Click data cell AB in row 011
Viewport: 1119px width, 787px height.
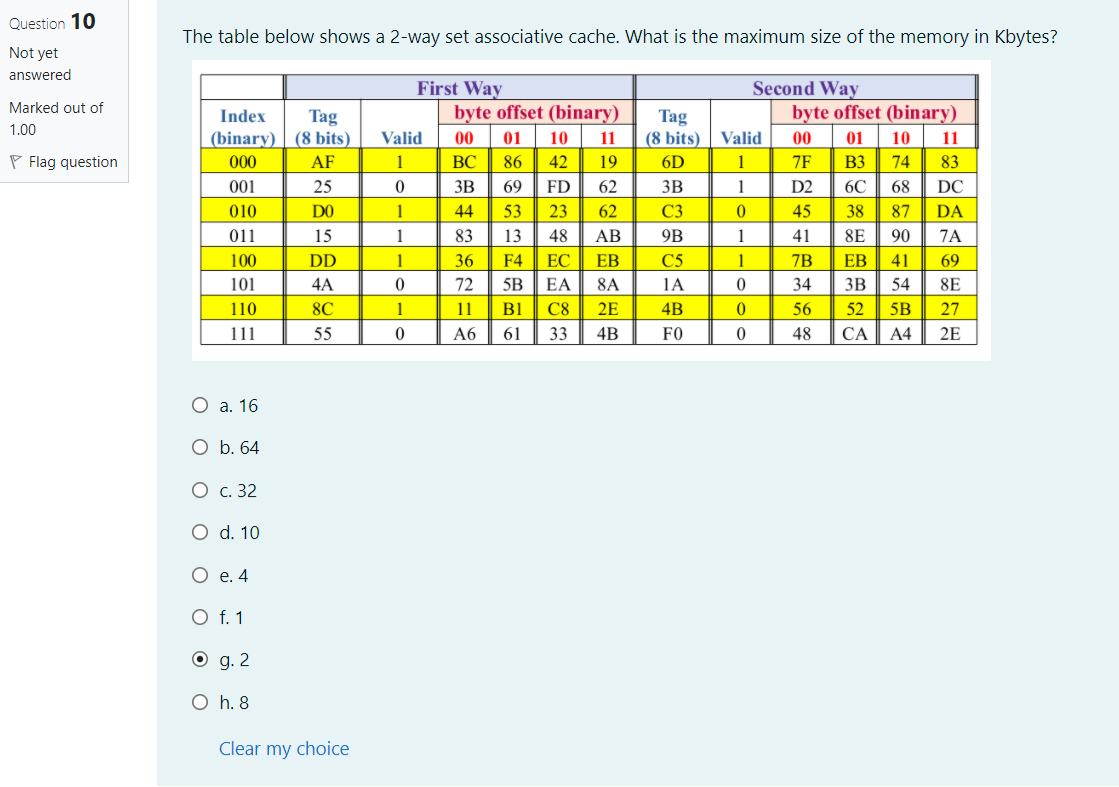point(607,235)
